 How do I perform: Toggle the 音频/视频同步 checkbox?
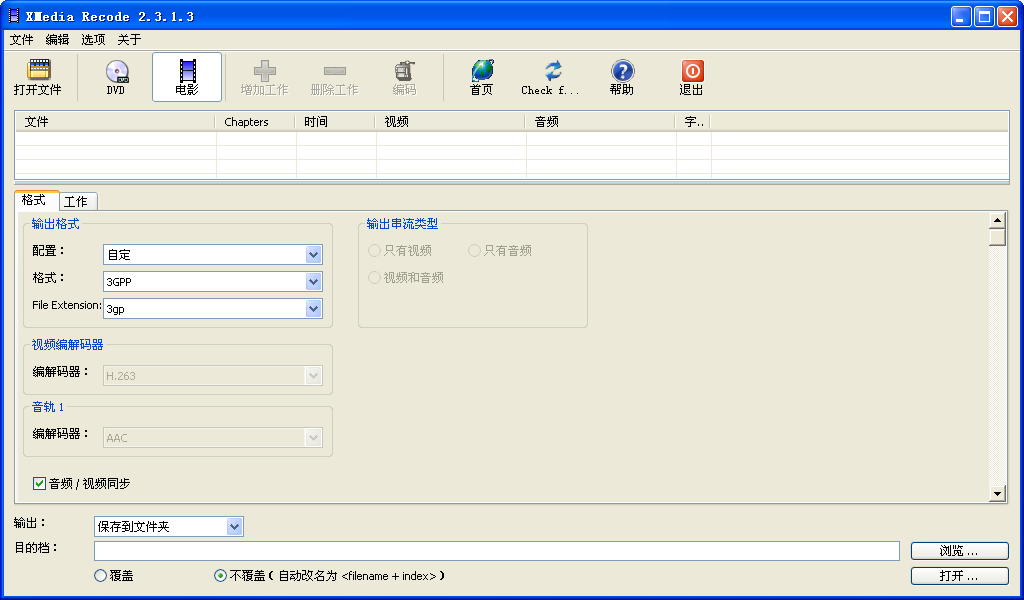(39, 484)
